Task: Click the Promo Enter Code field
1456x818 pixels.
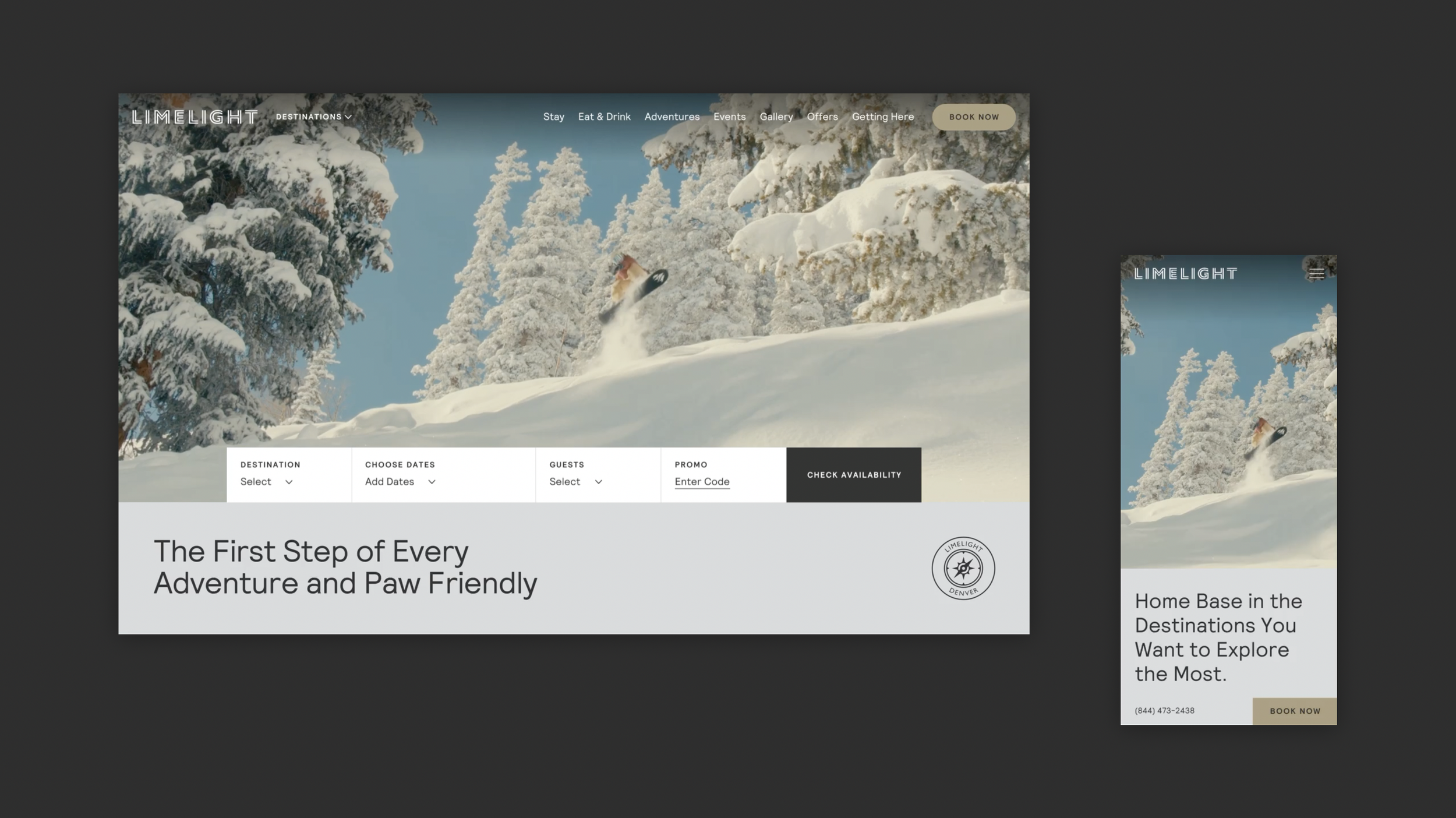Action: pos(702,482)
